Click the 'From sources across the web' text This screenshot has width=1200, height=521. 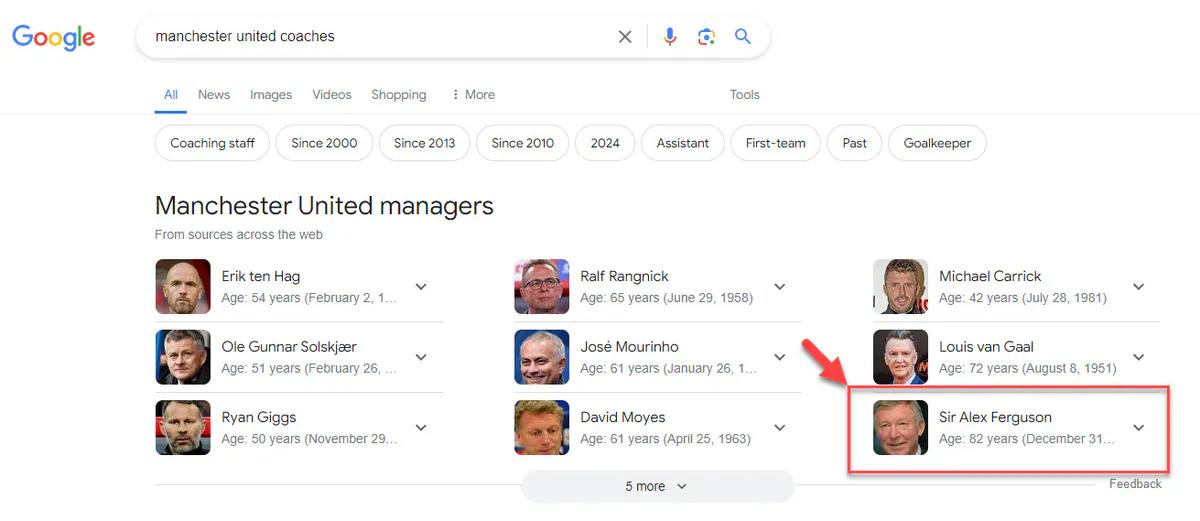239,235
